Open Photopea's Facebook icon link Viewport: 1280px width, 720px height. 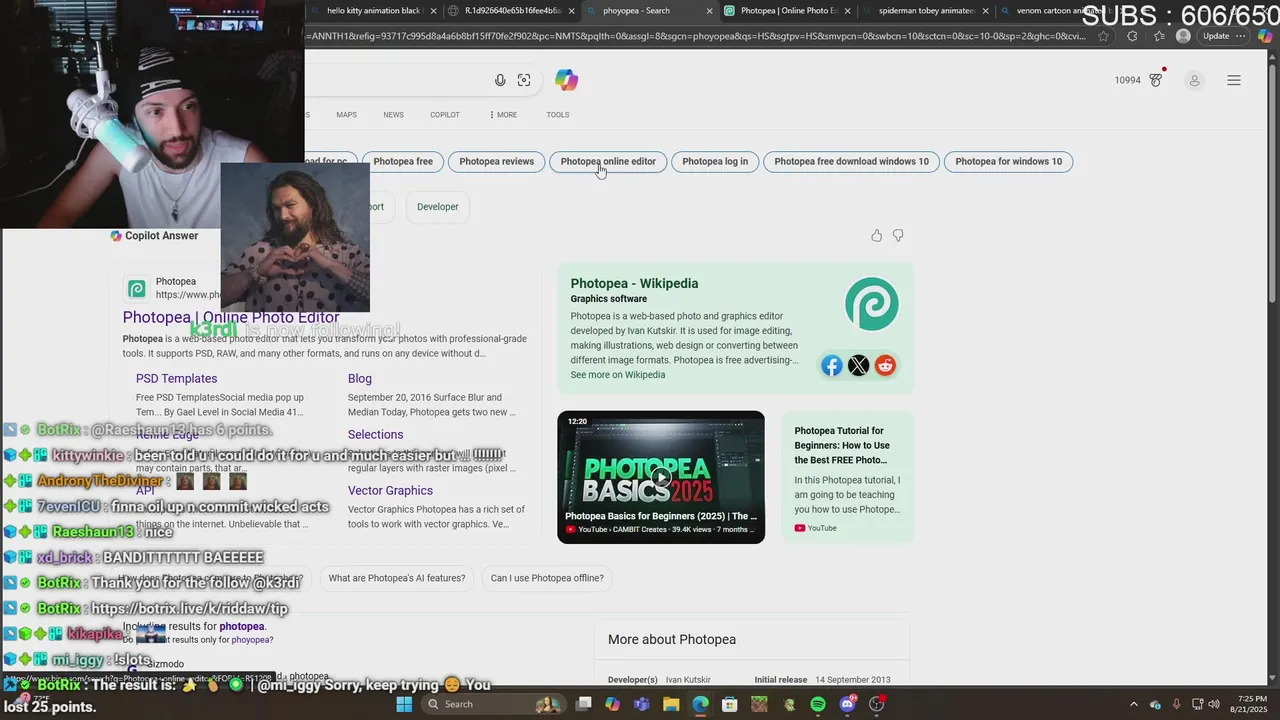click(832, 365)
